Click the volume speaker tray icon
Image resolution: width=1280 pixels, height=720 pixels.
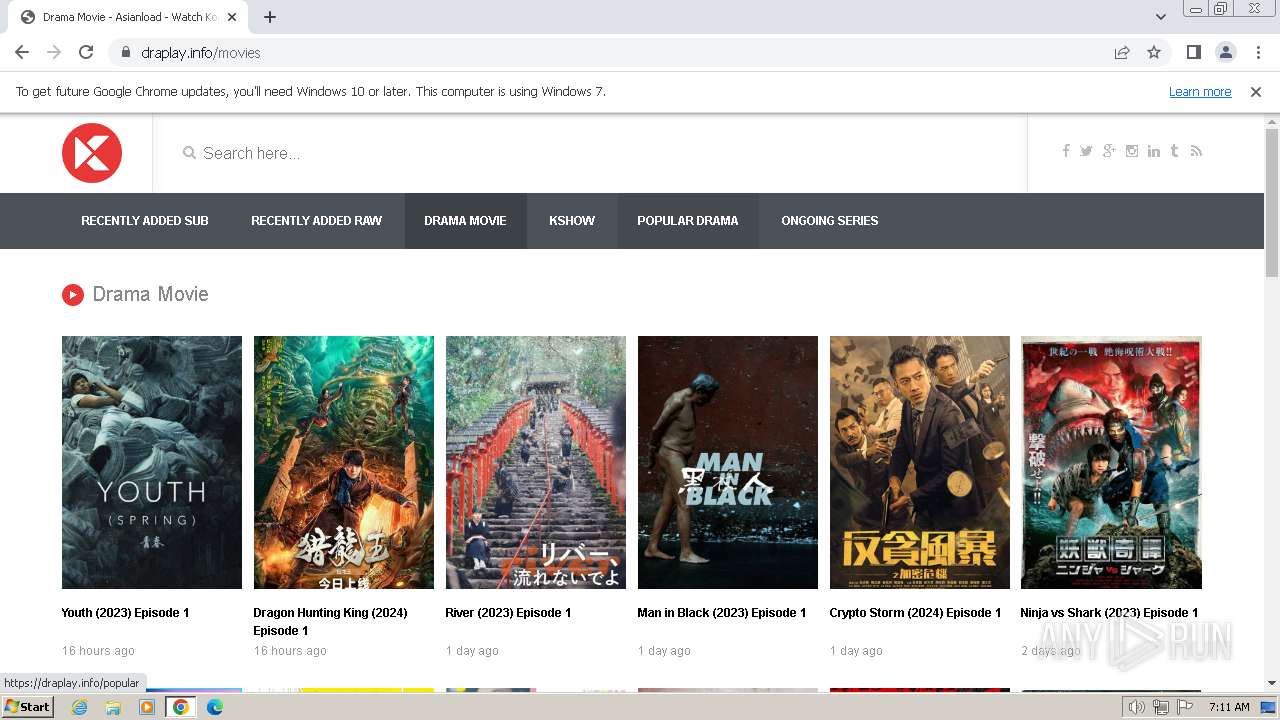click(1136, 707)
